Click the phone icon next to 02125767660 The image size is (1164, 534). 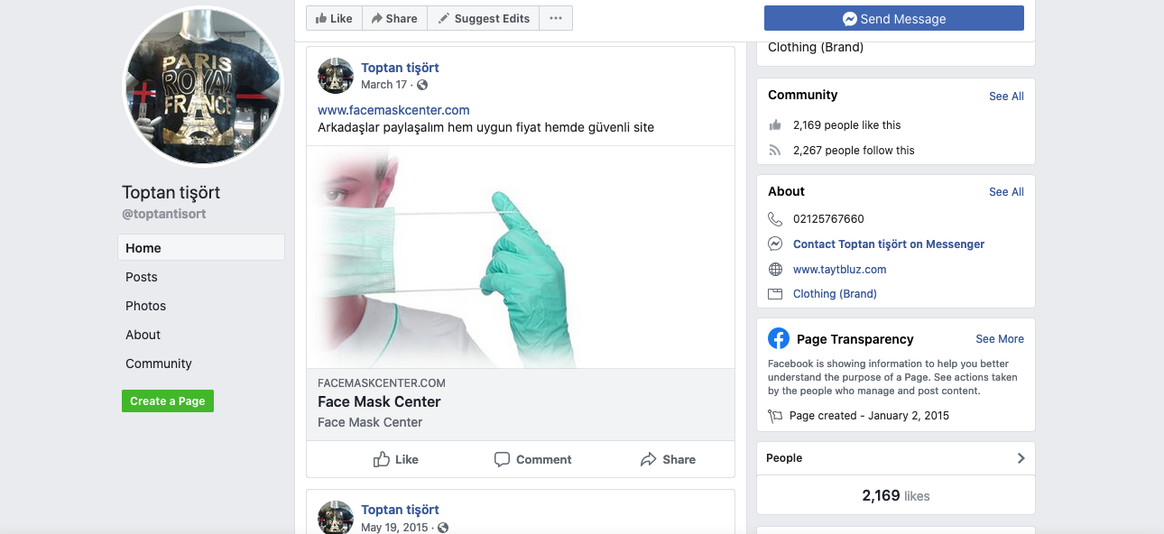775,219
